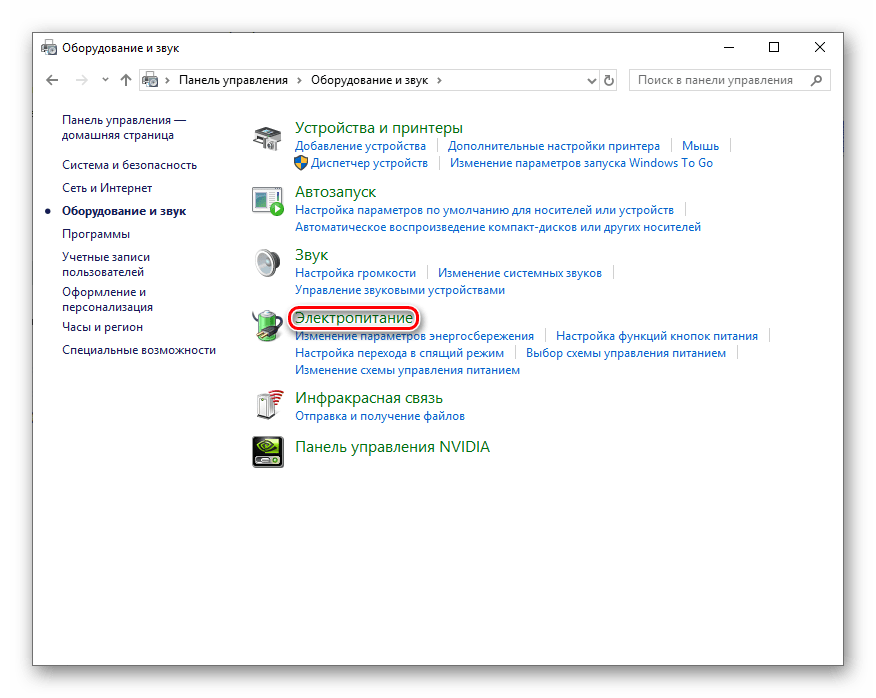Click the Control Panel search field
The width and height of the screenshot is (876, 698).
722,80
